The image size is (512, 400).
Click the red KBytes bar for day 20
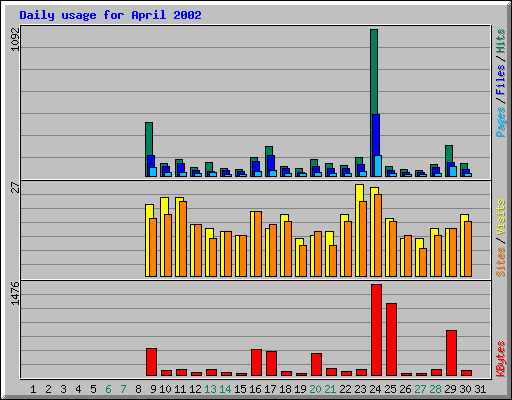point(316,364)
